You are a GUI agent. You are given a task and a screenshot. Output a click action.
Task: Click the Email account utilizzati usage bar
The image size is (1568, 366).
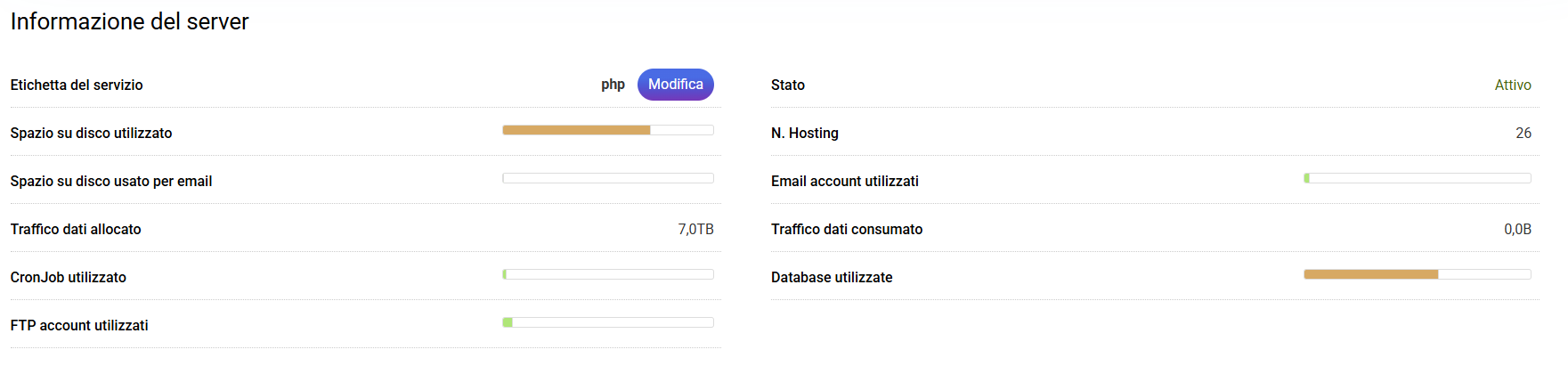pyautogui.click(x=1417, y=178)
